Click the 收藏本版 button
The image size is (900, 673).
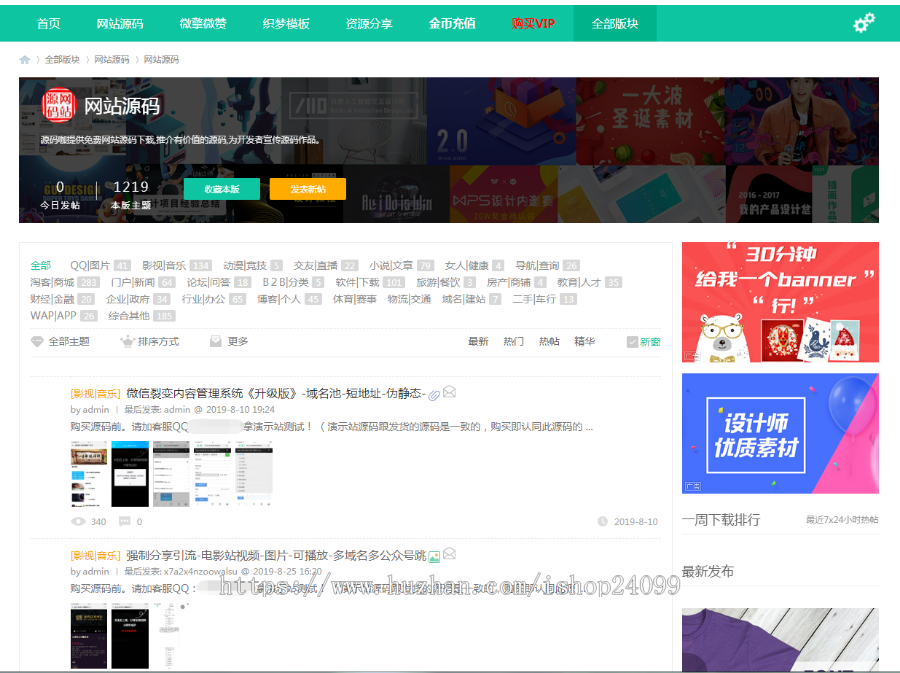click(x=221, y=189)
